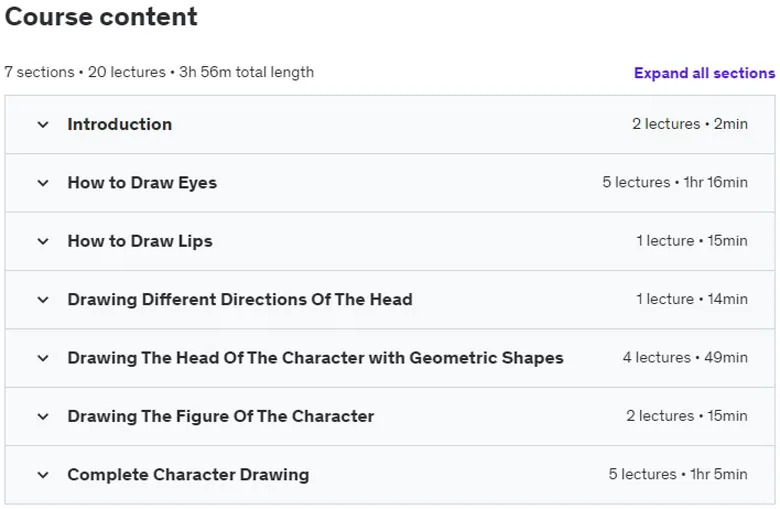Screen dimensions: 780x509
Task: Click chevron beside Drawing Different Directions Of The Head
Action: pyautogui.click(x=43, y=300)
